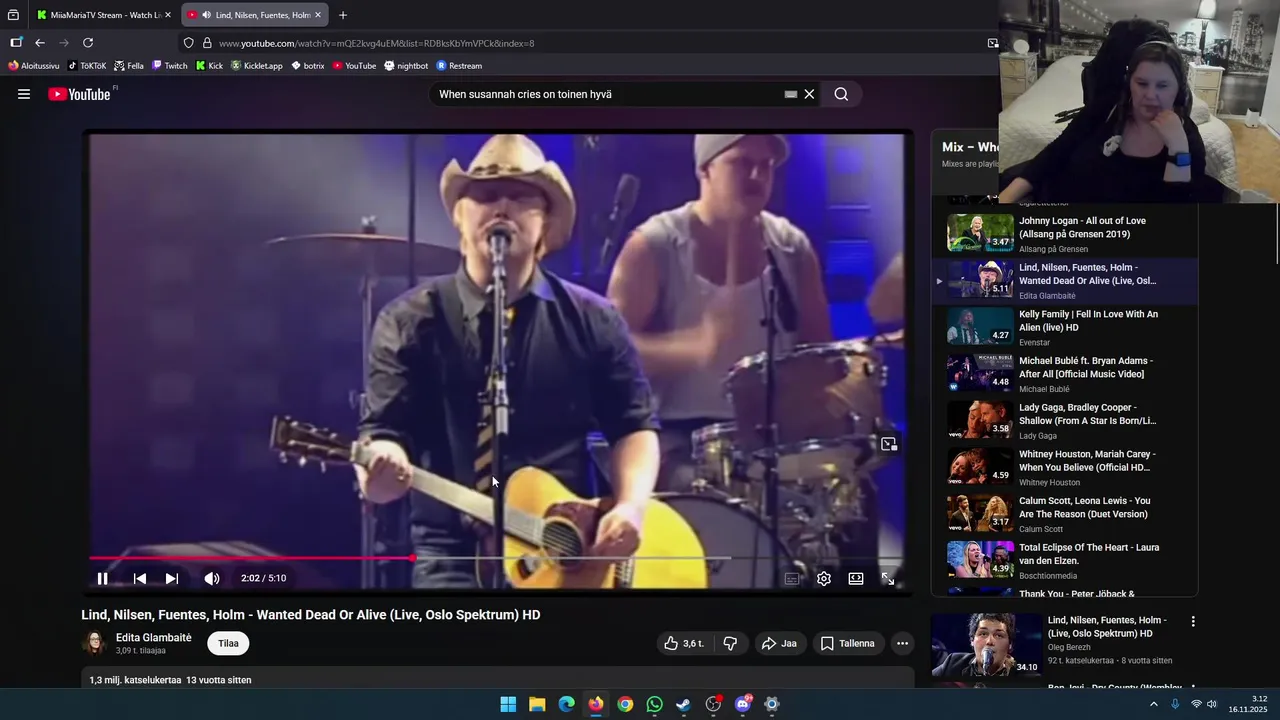Enter fullscreen from the player controls
The height and width of the screenshot is (720, 1280).
point(888,578)
